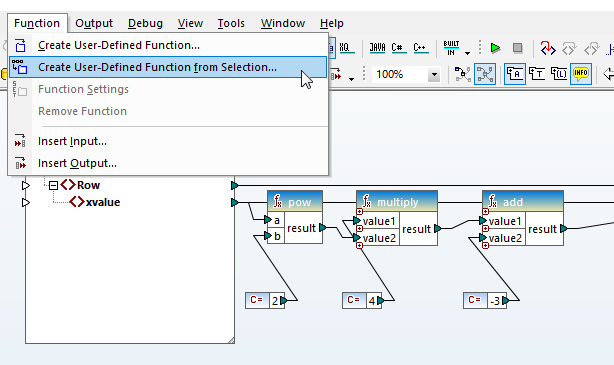Select the BUILT IN execution engine
Screen dimensions: 614x365
[451, 48]
